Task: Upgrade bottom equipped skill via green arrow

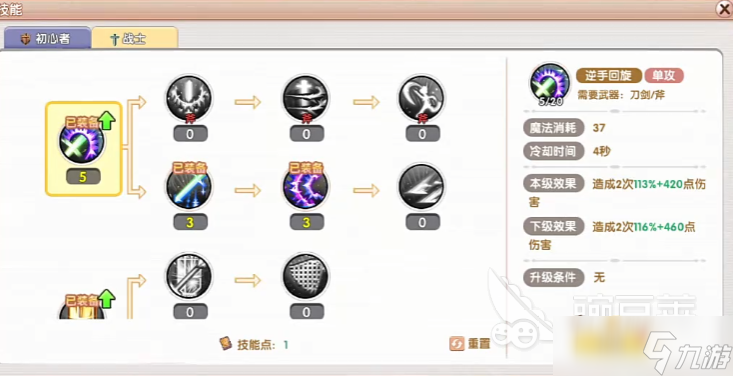Action: click(108, 298)
